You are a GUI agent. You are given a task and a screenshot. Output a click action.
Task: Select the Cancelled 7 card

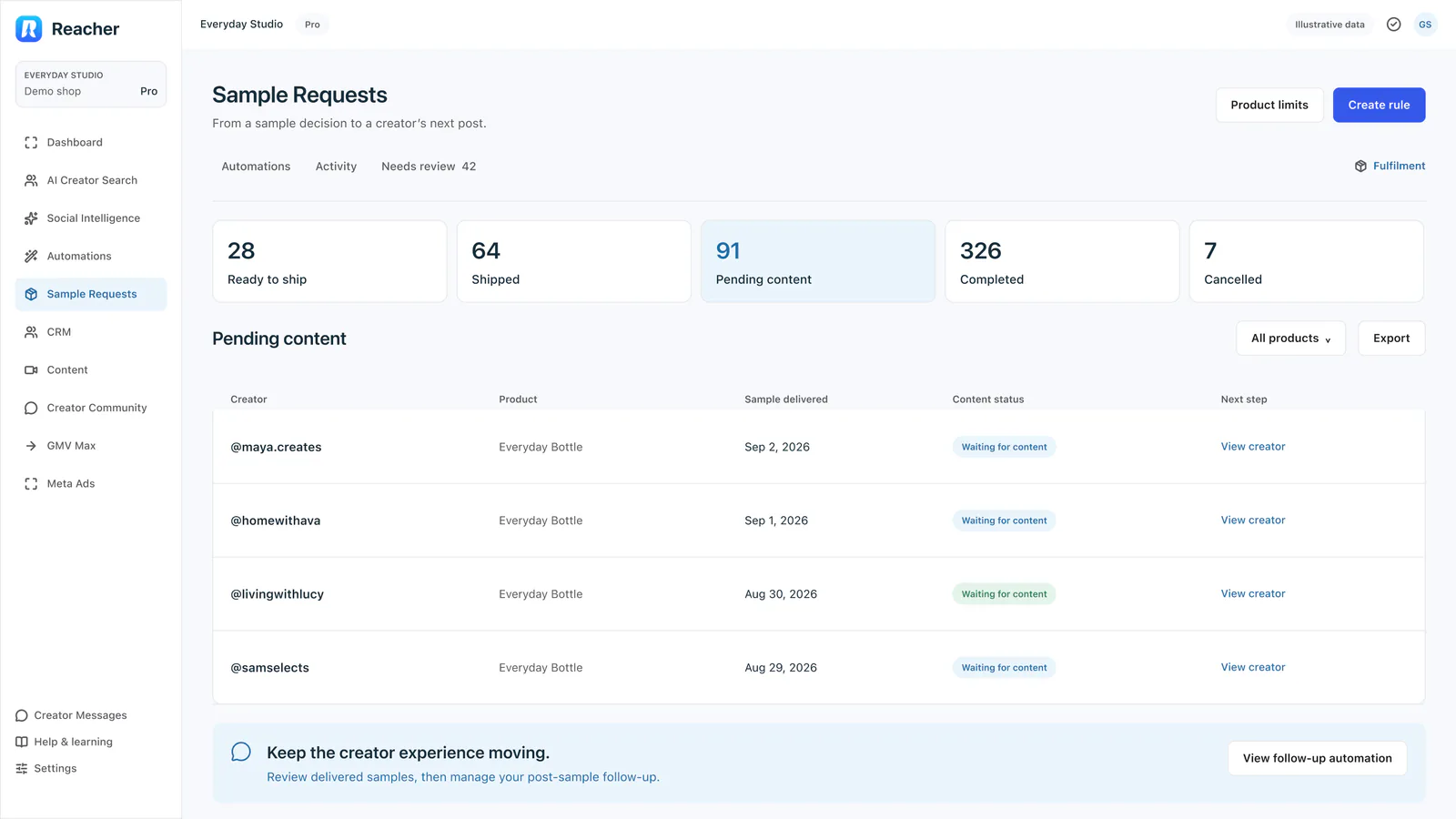point(1306,261)
